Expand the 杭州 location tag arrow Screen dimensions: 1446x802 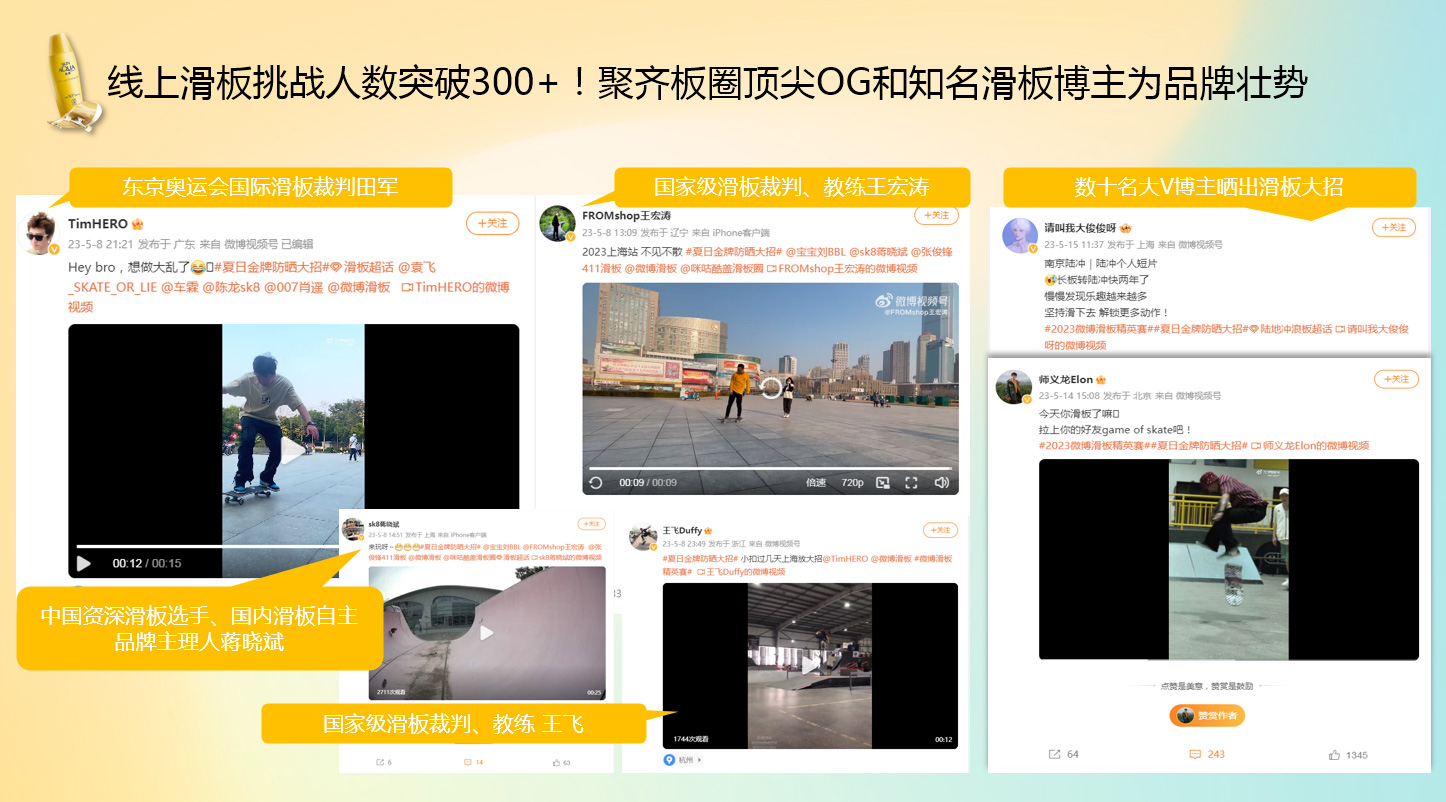(x=699, y=760)
